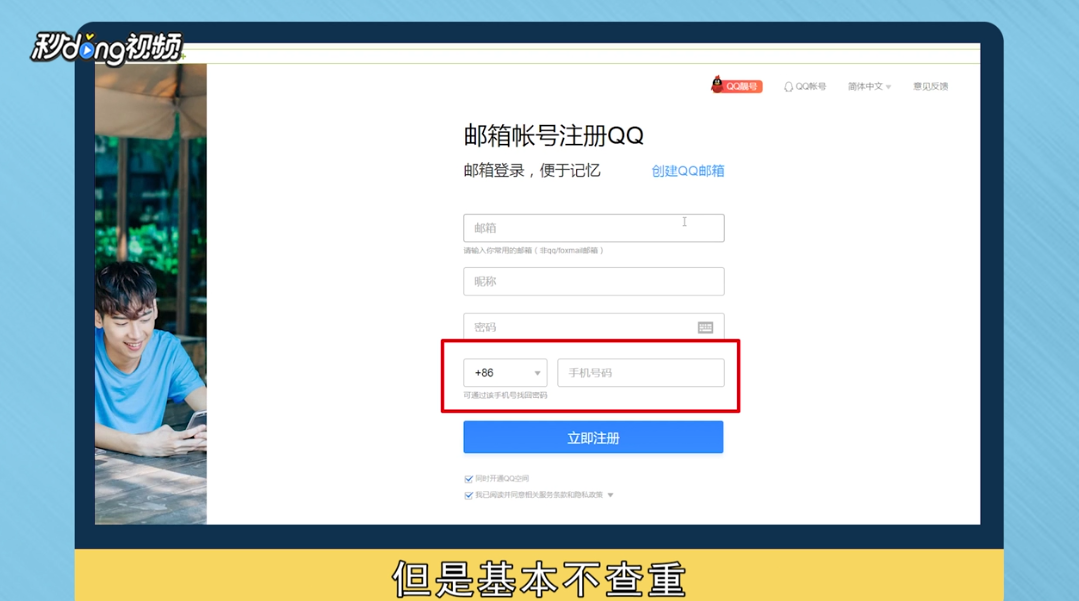Toggle the 服务条款和隐私政策 agreement checkbox
1079x601 pixels.
[469, 495]
